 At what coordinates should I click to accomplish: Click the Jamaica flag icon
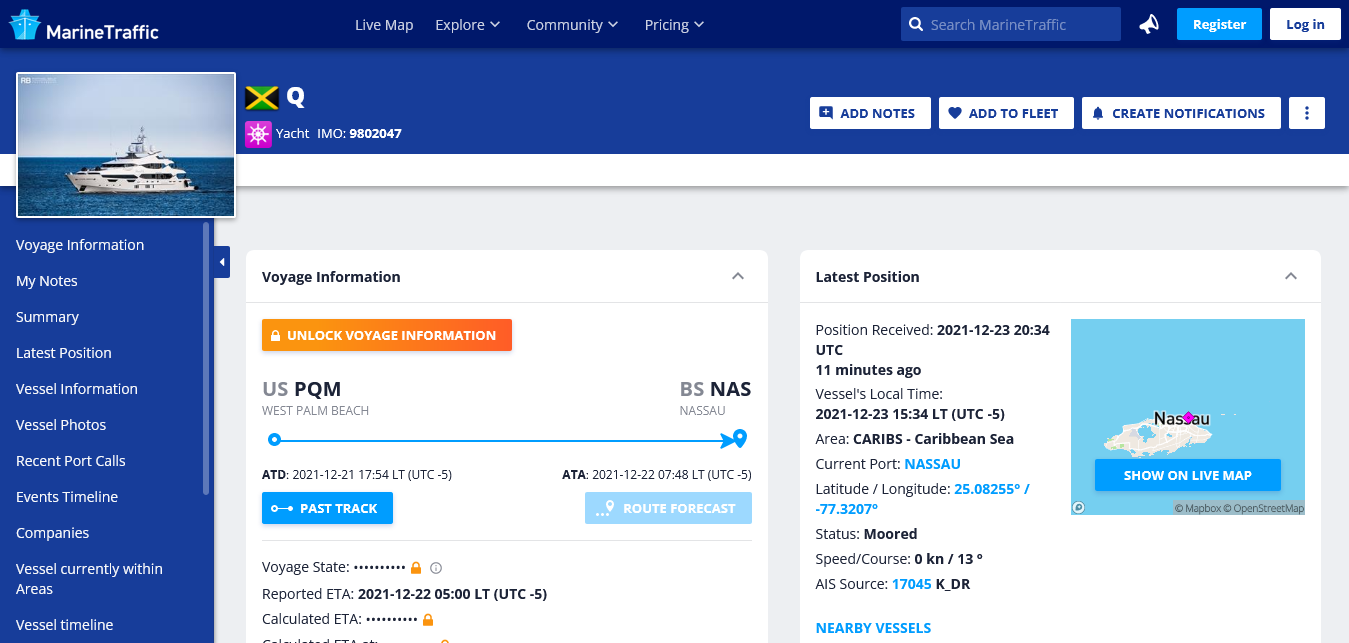(262, 97)
